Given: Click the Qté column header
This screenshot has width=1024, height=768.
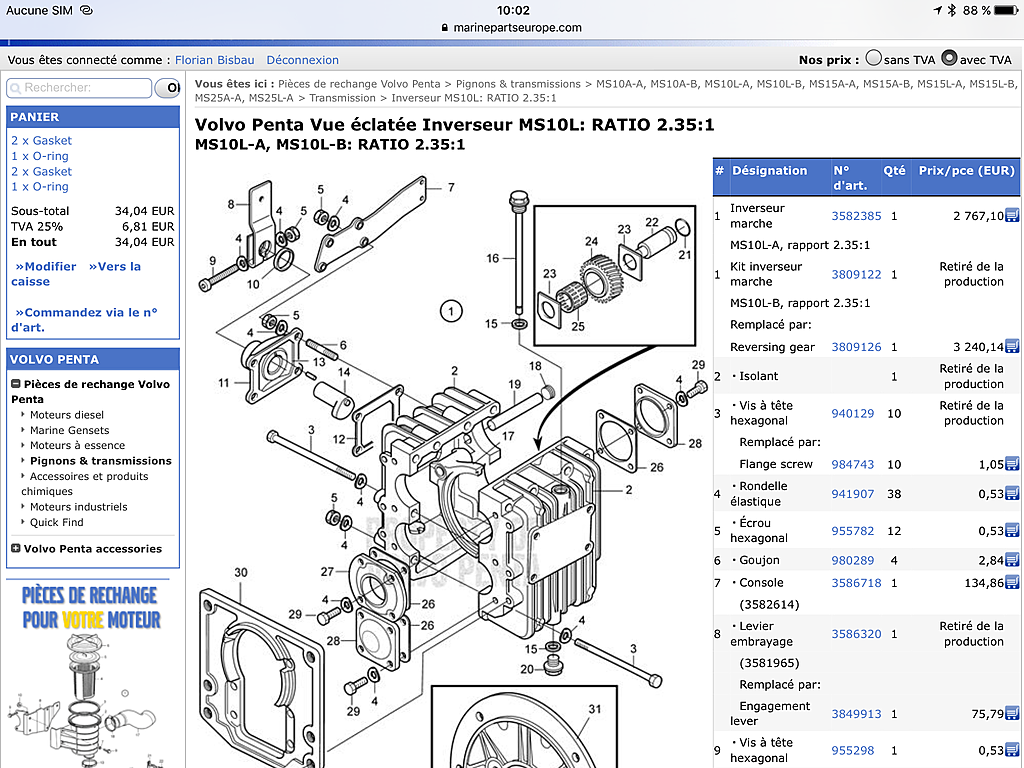Looking at the screenshot, I should click(x=894, y=170).
